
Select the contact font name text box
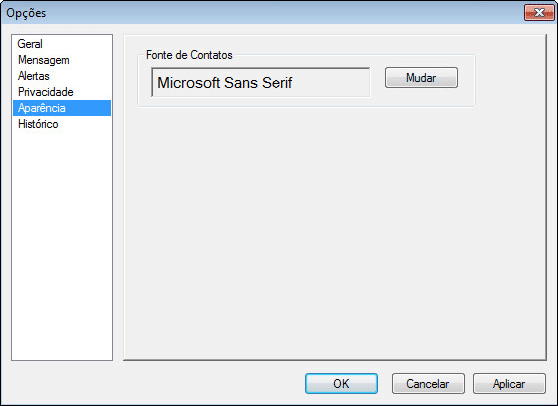coord(260,82)
